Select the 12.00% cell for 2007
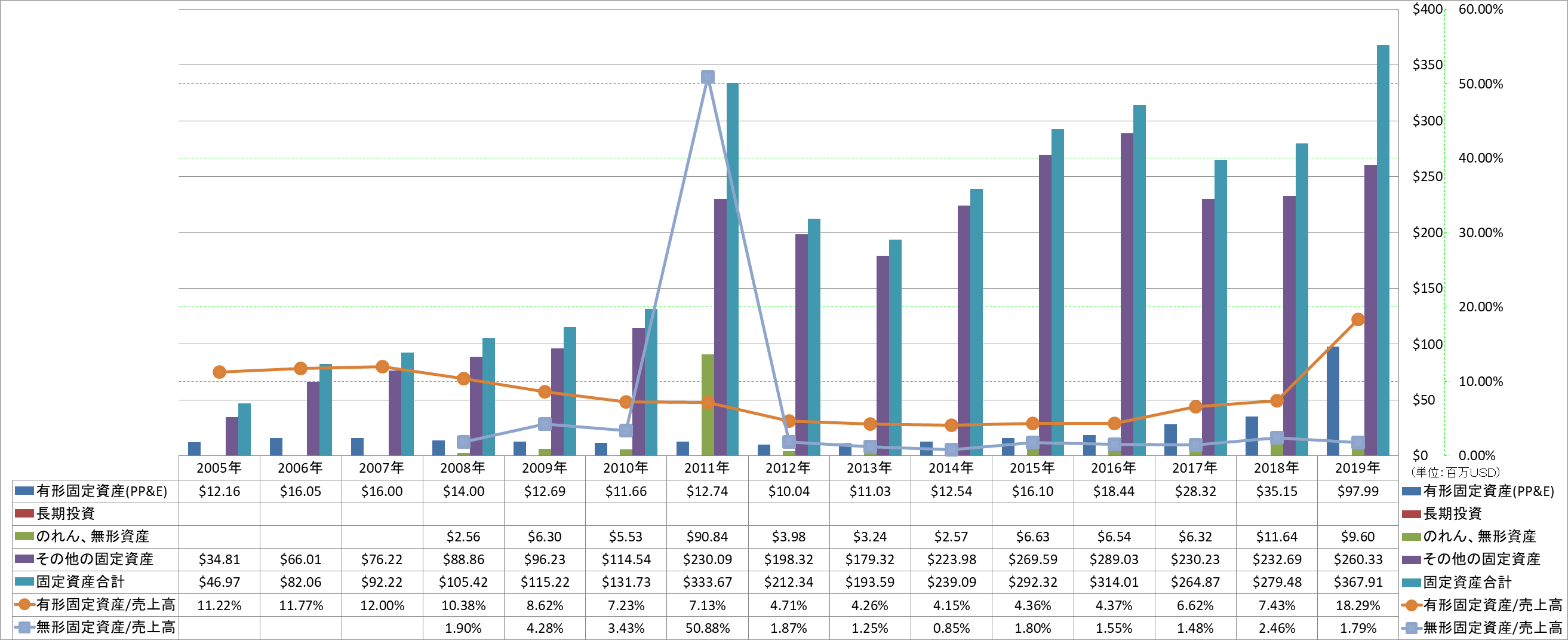The image size is (1568, 640). pos(382,605)
